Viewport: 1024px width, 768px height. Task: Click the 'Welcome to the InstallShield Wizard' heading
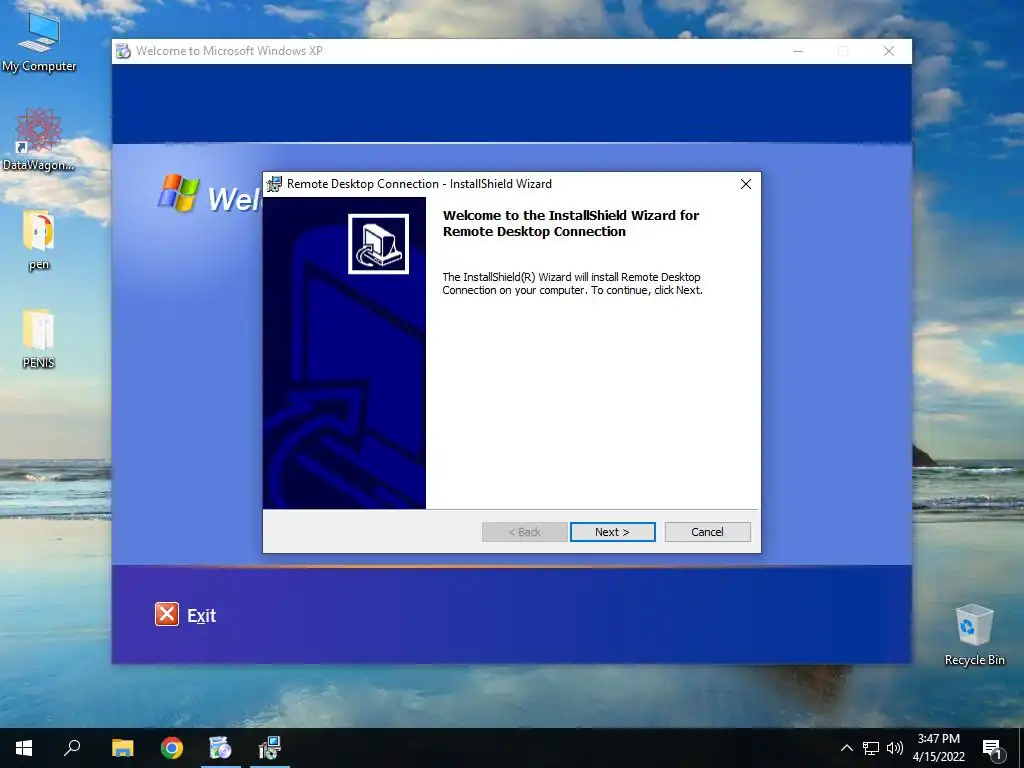point(571,223)
